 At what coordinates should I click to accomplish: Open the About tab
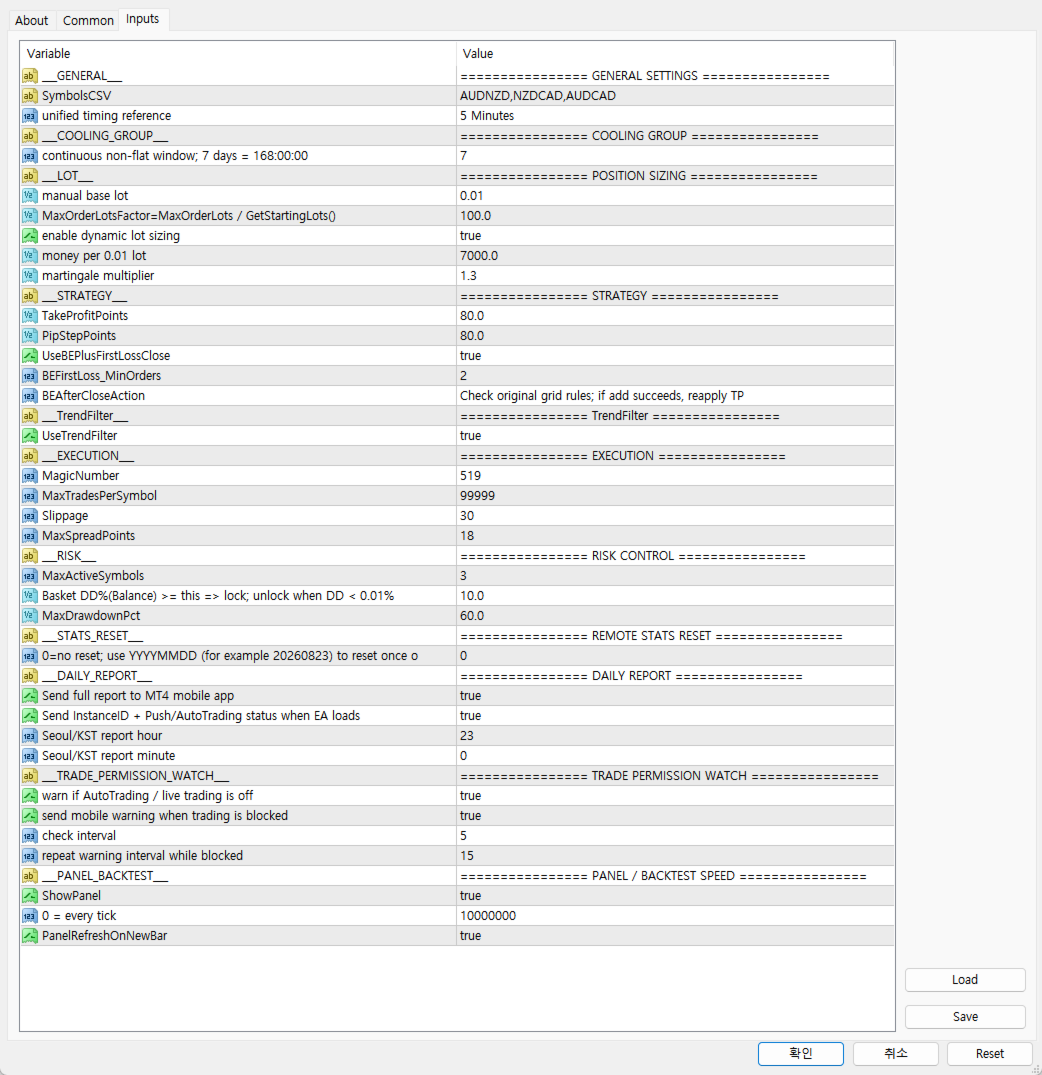pyautogui.click(x=32, y=21)
